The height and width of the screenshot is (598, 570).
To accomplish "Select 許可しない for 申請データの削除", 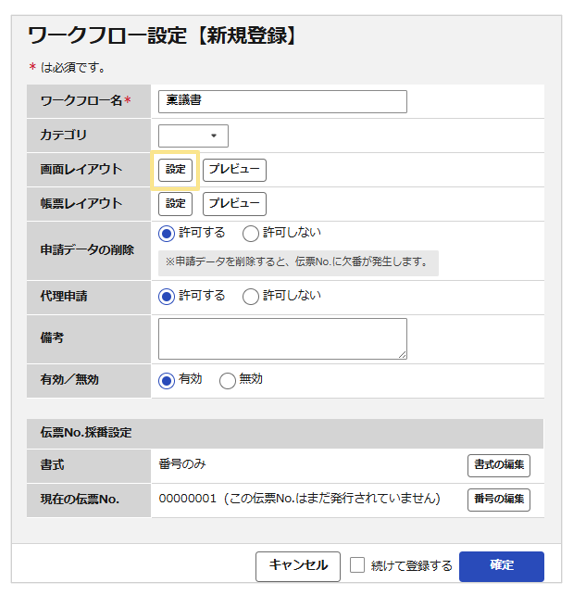I will 250,233.
